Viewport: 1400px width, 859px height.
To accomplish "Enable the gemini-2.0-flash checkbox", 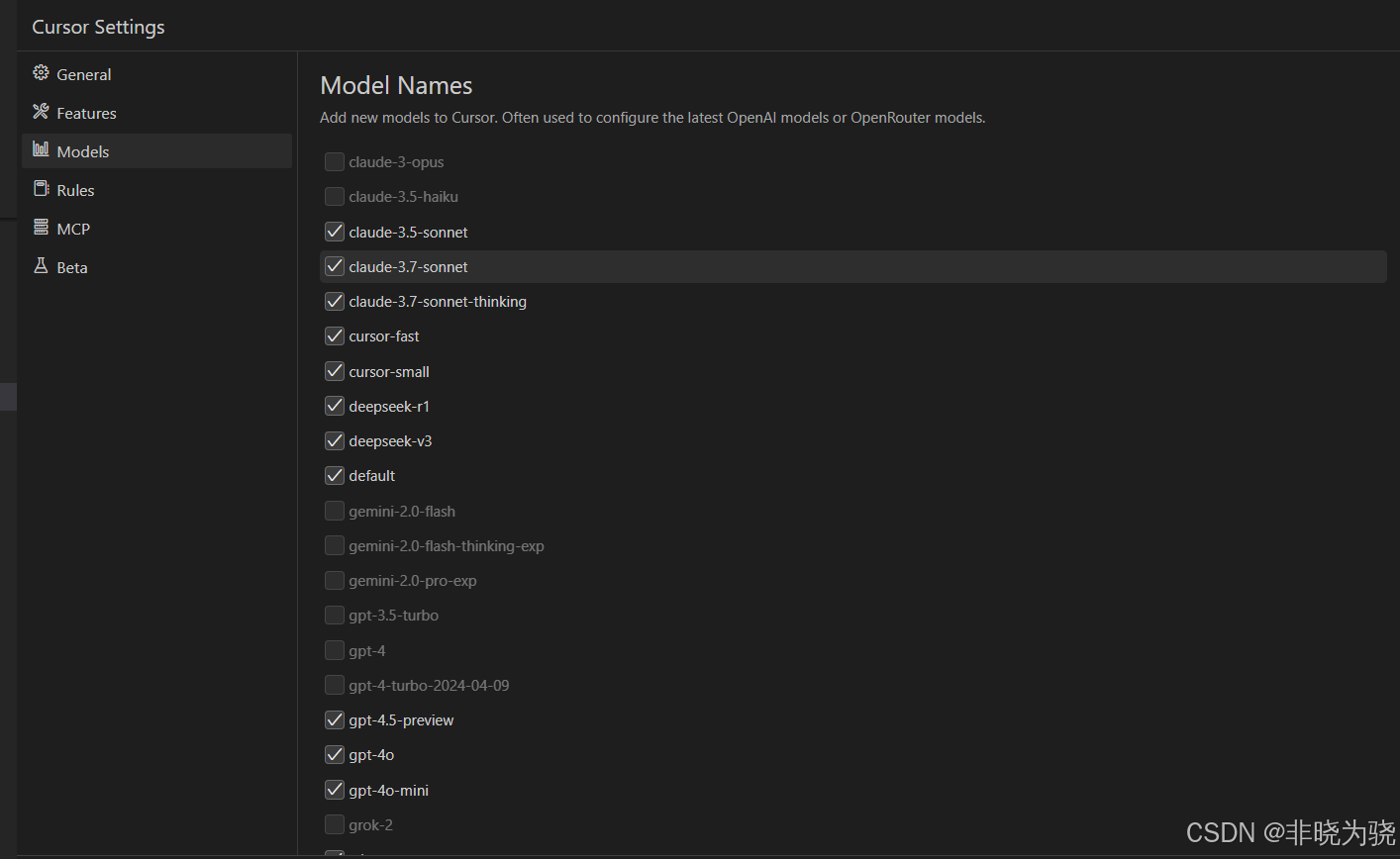I will pyautogui.click(x=335, y=511).
